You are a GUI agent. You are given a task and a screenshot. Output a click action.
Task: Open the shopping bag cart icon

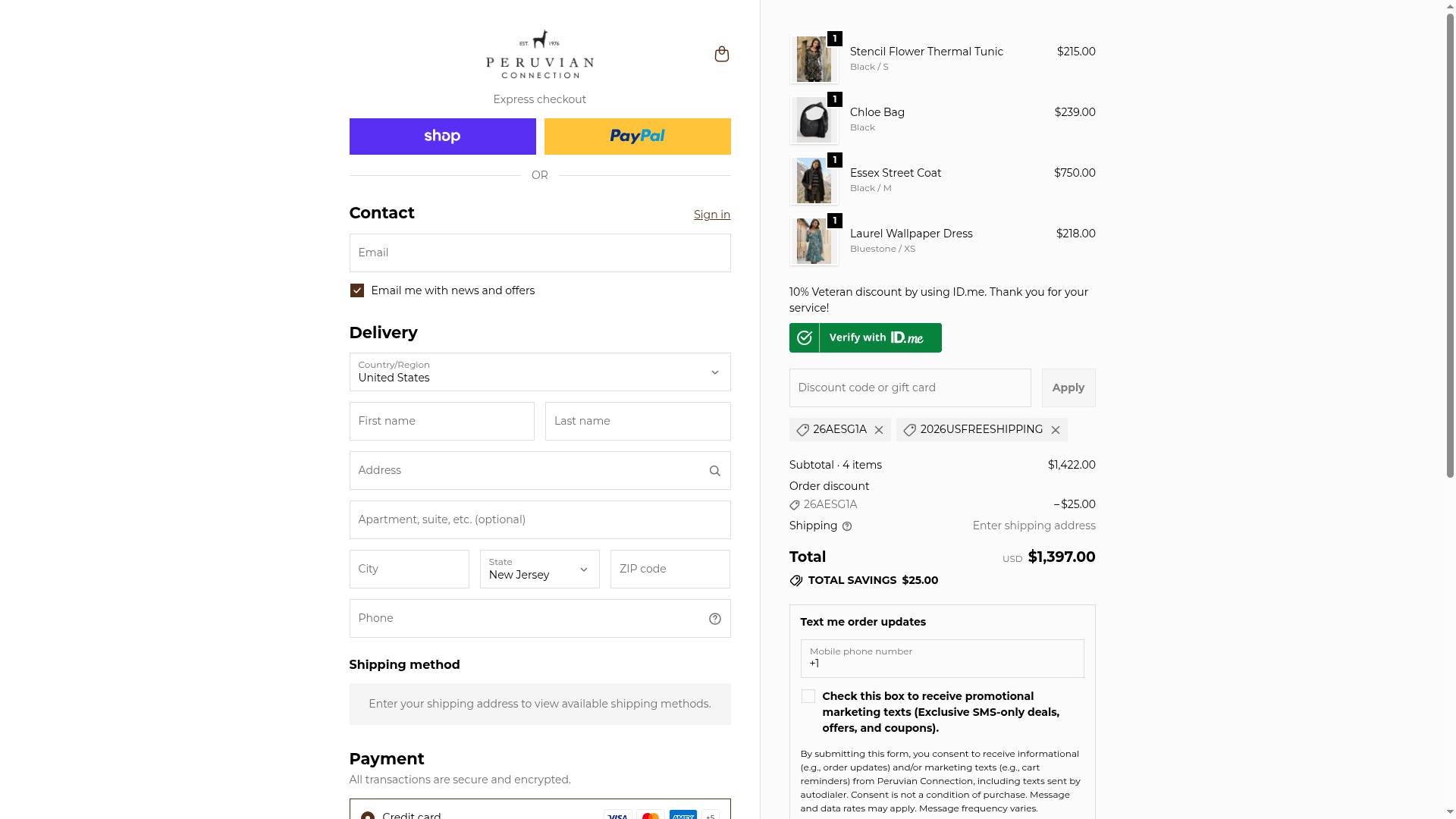point(721,54)
